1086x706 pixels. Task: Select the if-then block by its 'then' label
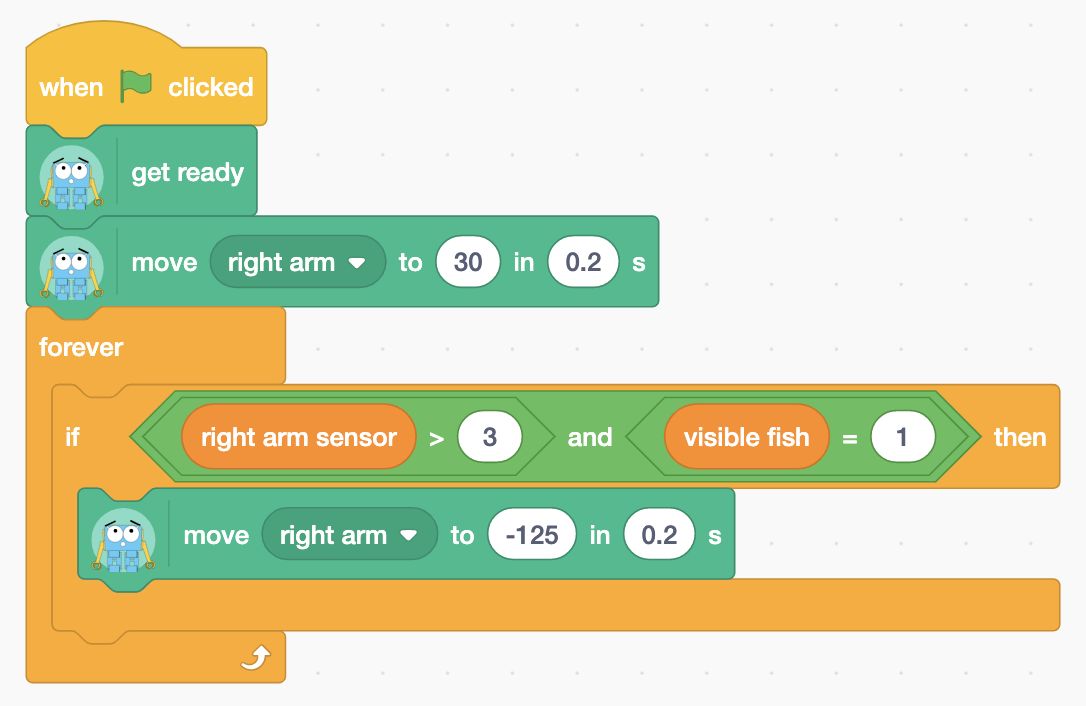click(1020, 437)
